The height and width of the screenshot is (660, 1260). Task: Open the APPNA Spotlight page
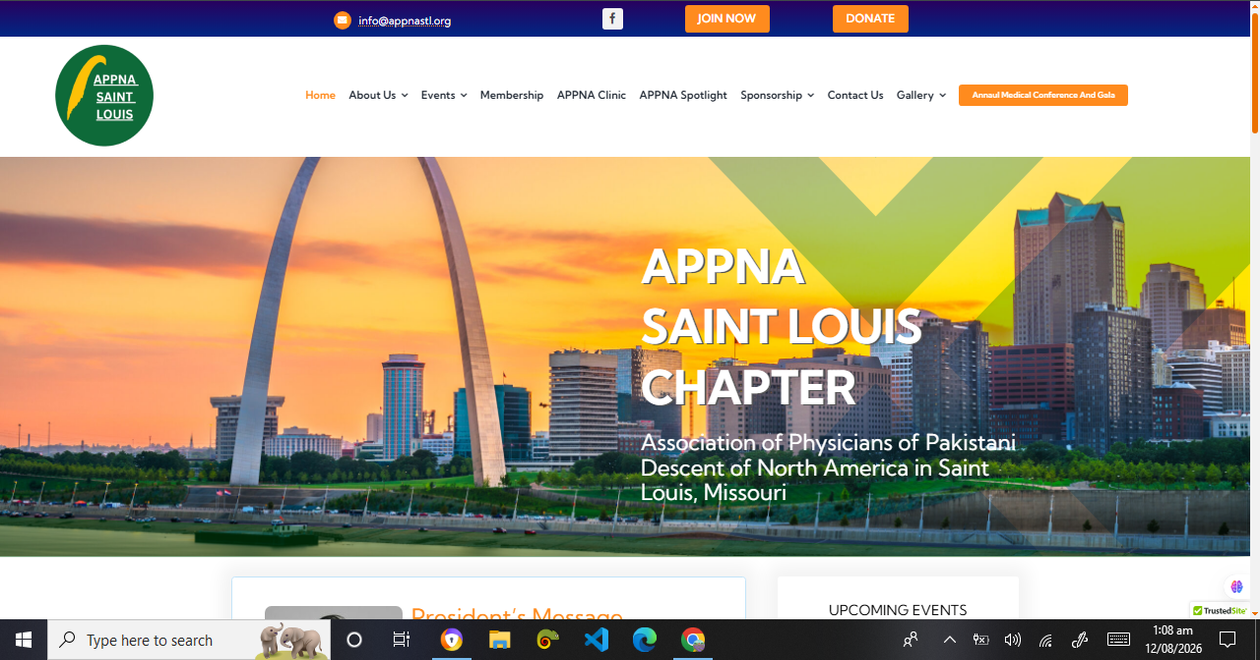683,95
